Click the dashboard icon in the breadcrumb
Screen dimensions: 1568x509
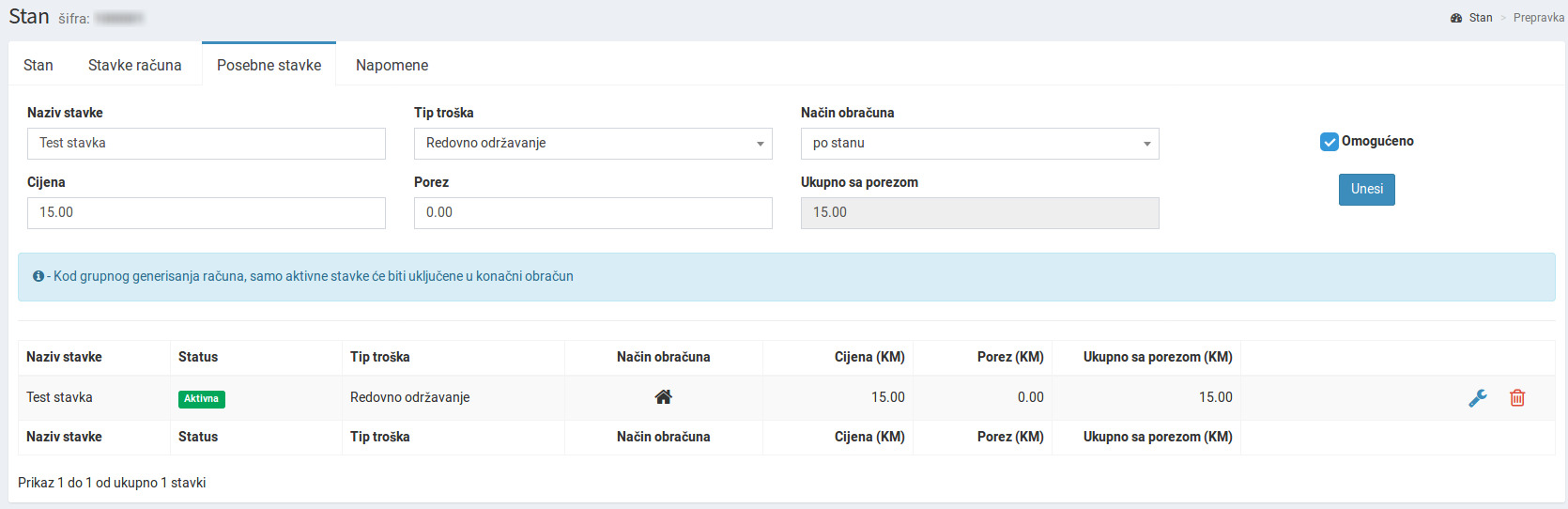tap(1456, 18)
